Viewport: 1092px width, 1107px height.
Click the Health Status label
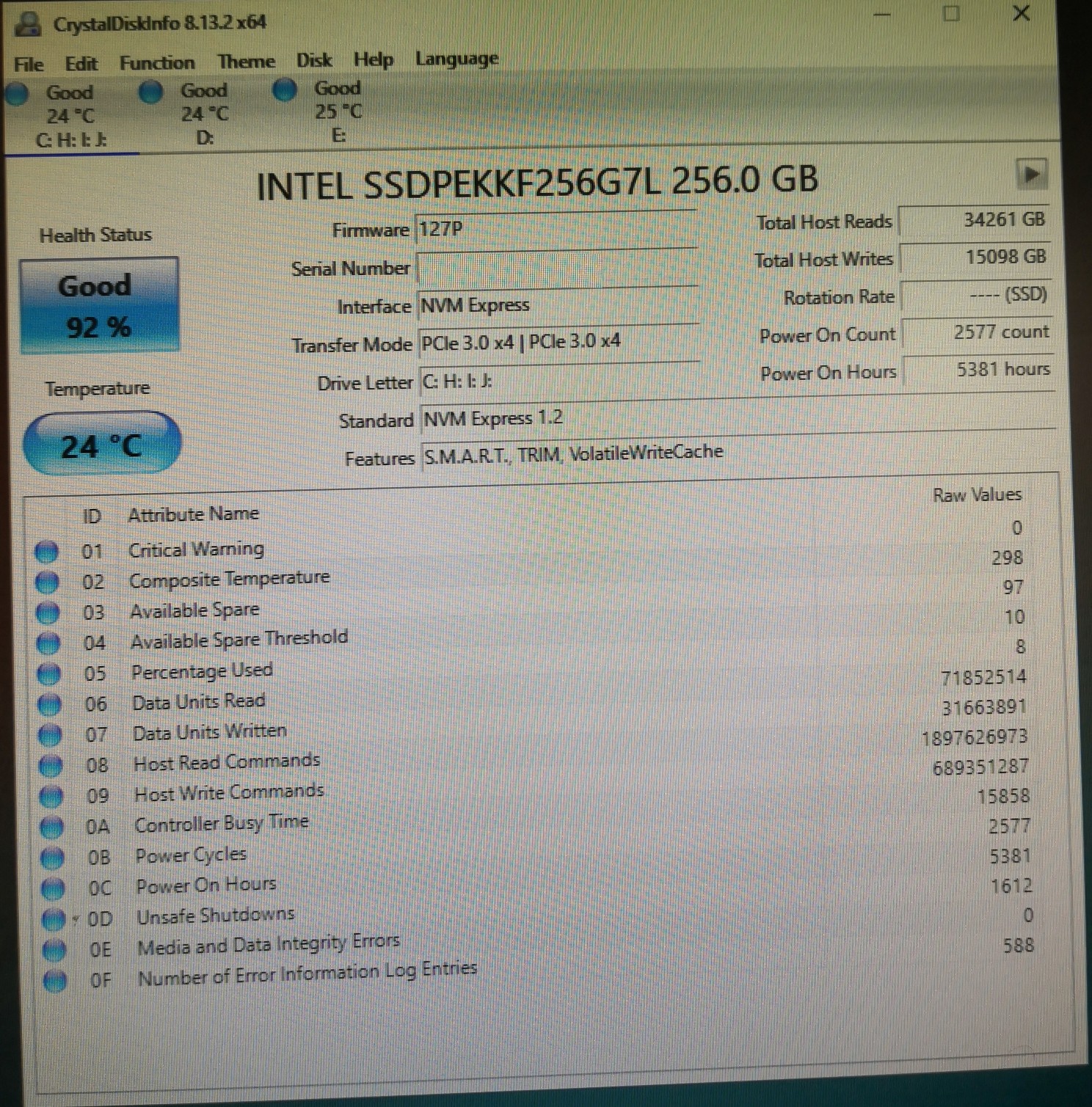(x=95, y=235)
